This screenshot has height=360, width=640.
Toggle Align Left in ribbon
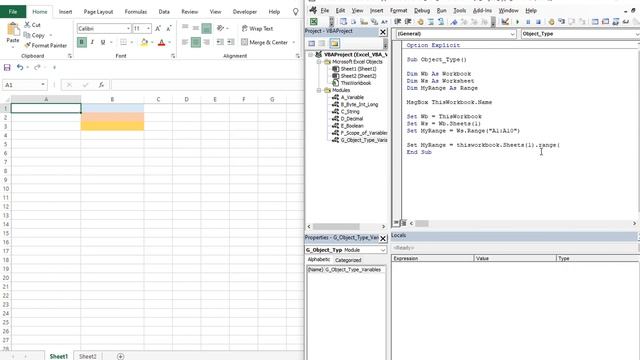(185, 42)
